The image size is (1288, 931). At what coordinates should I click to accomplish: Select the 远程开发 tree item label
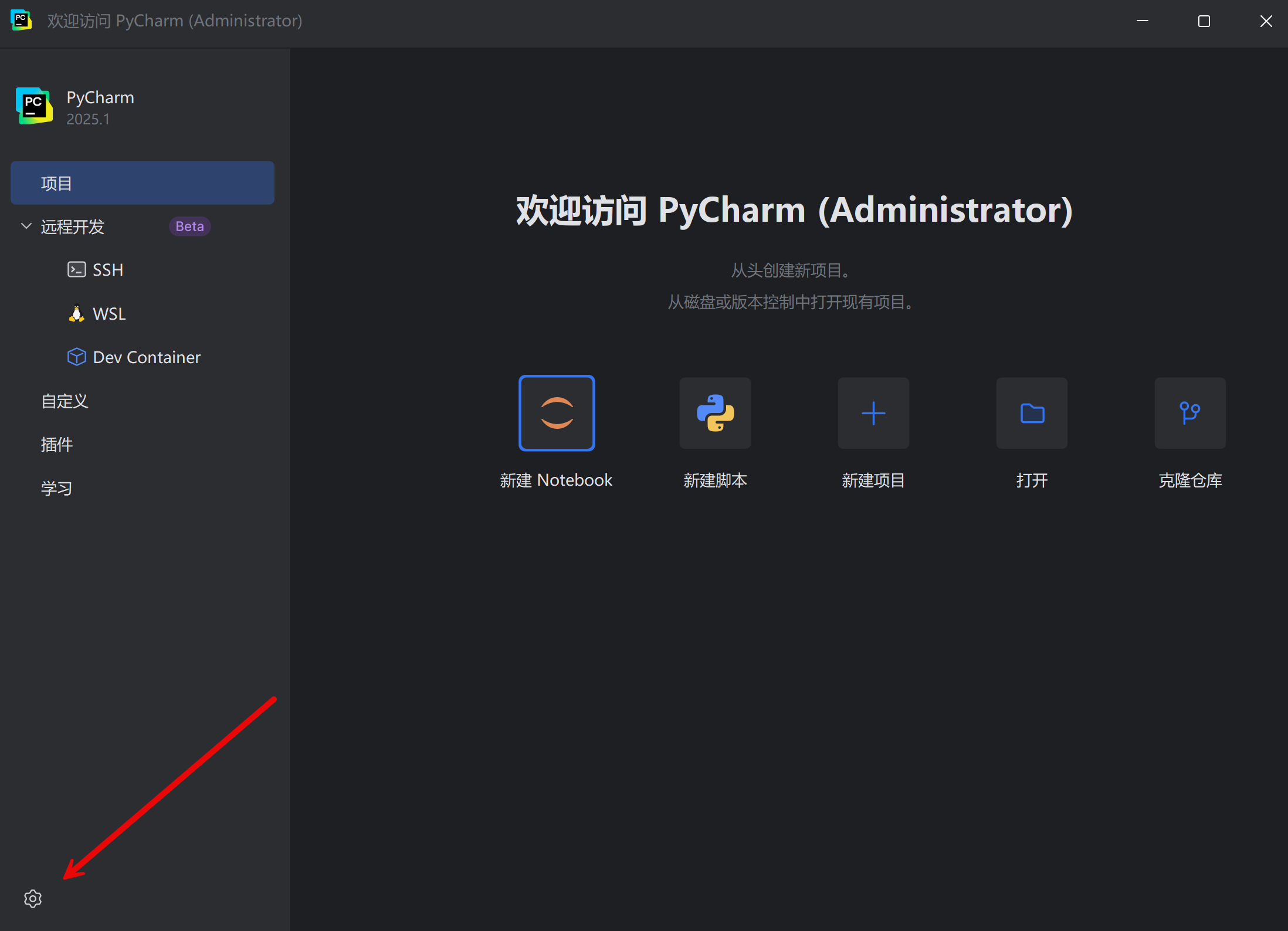click(x=73, y=226)
